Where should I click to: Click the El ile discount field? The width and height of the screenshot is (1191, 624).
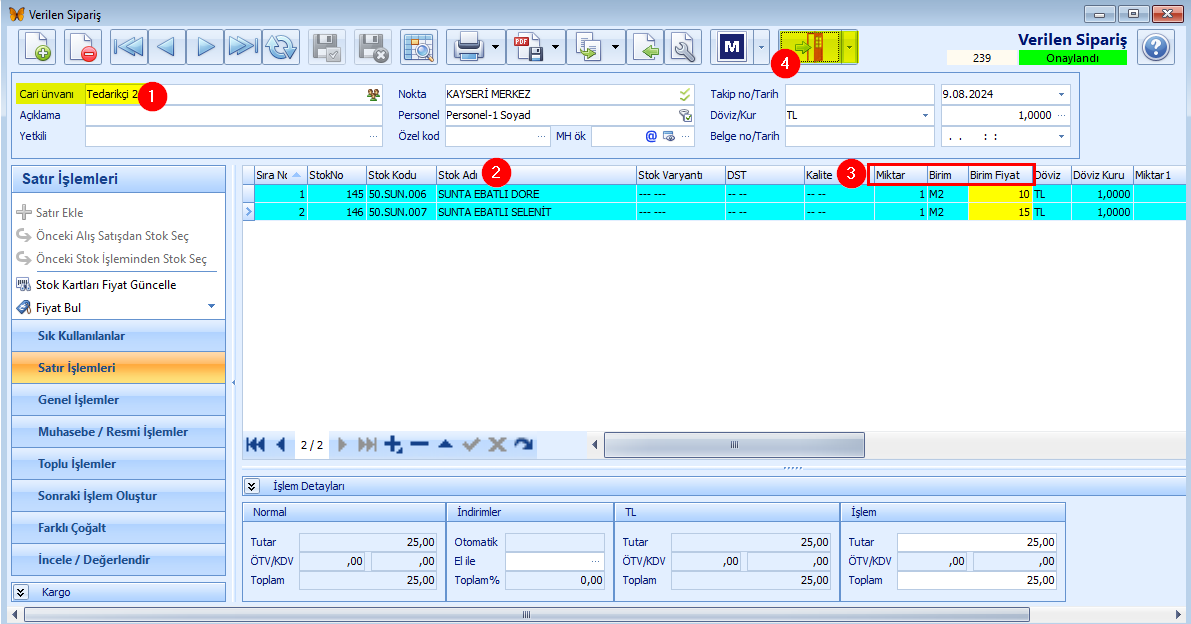pyautogui.click(x=555, y=561)
